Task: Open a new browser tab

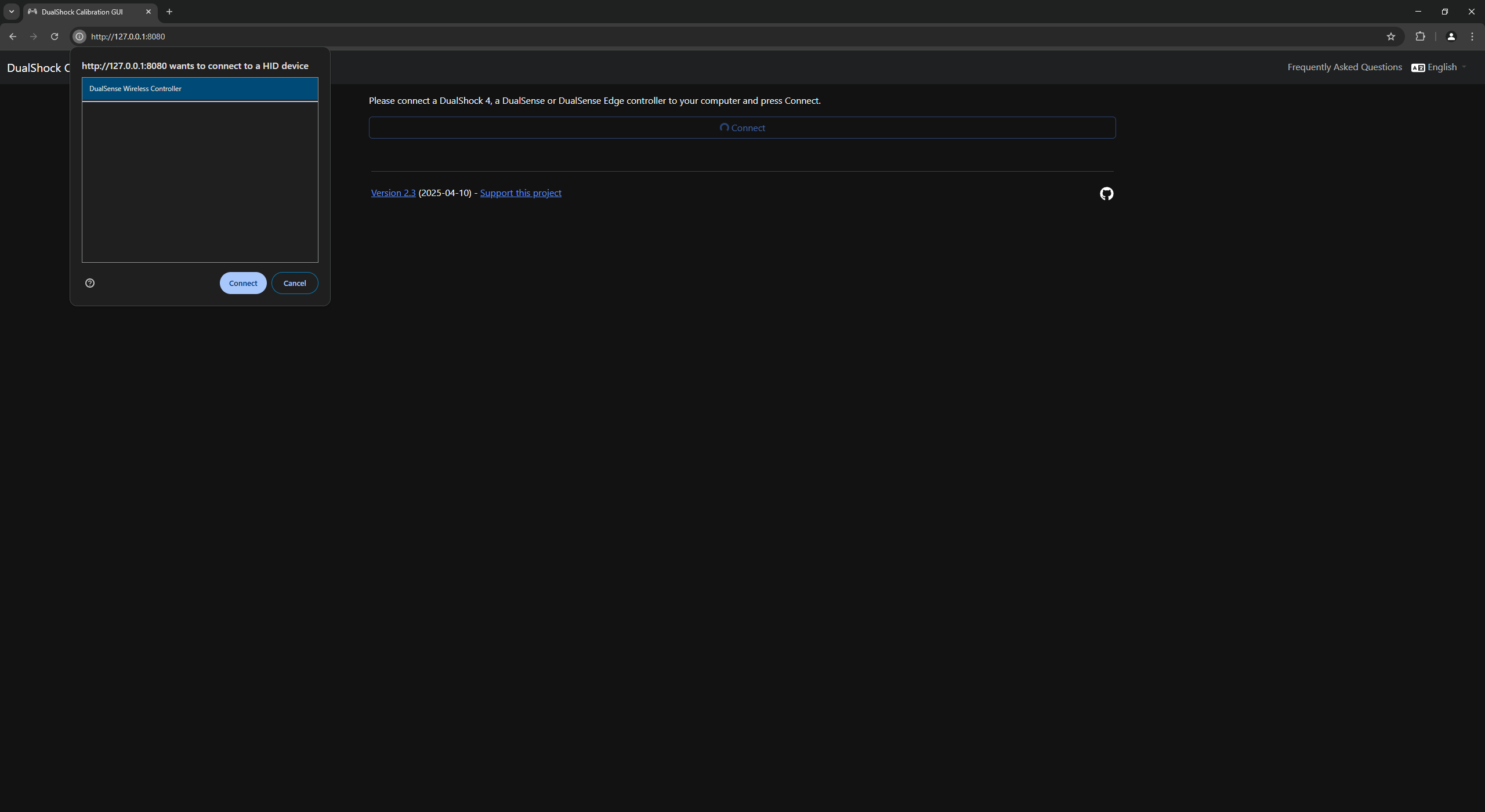Action: tap(169, 12)
